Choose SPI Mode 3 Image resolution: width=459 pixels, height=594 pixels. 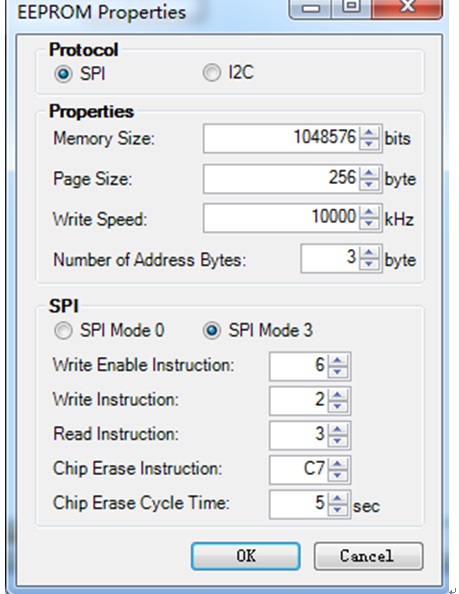[x=212, y=330]
